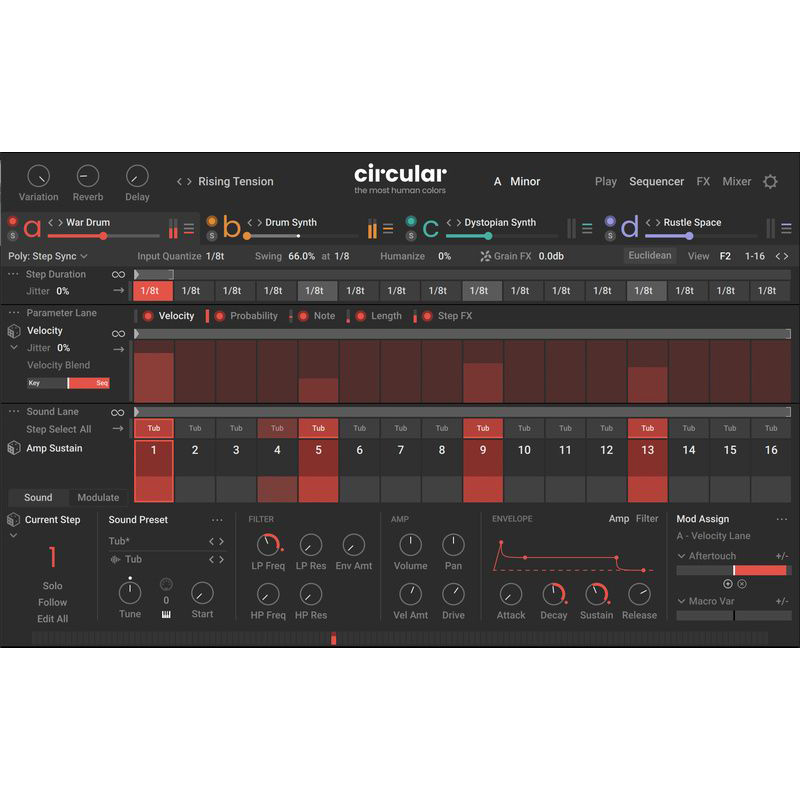The image size is (800, 800).
Task: Open Step Duration lane options dots
Action: click(13, 274)
